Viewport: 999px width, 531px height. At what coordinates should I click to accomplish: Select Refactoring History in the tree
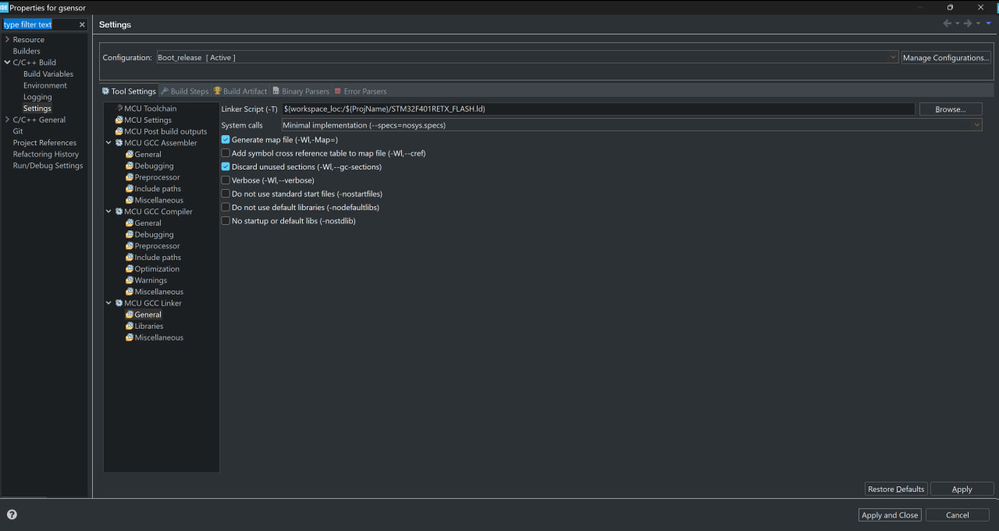[x=46, y=154]
